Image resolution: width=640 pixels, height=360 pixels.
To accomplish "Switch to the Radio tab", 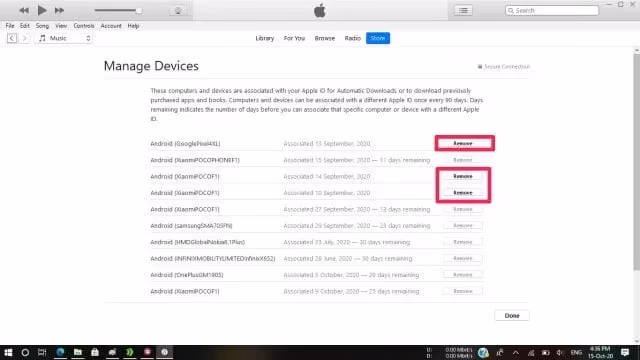I will [x=353, y=38].
